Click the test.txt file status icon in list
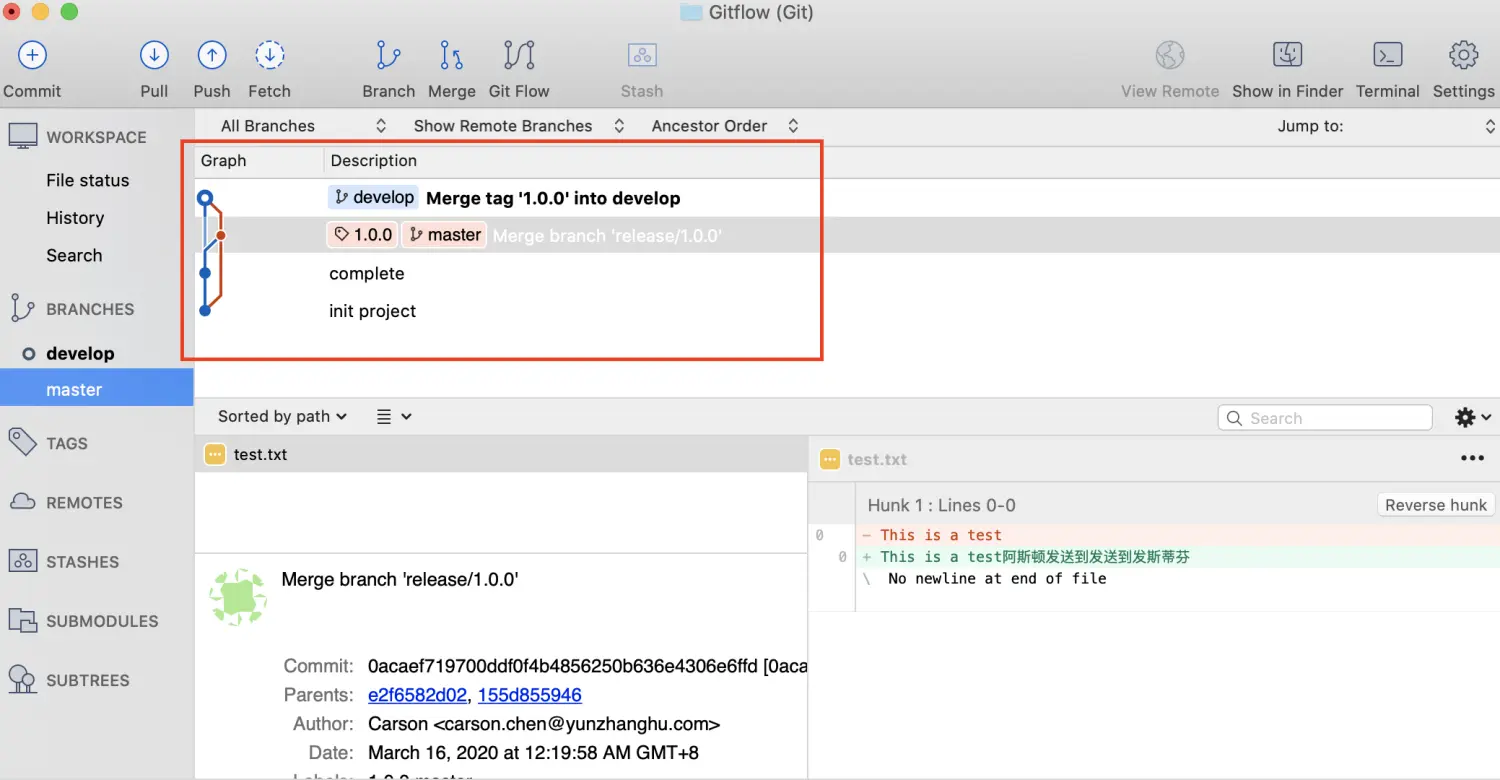The width and height of the screenshot is (1500, 780). pos(214,454)
